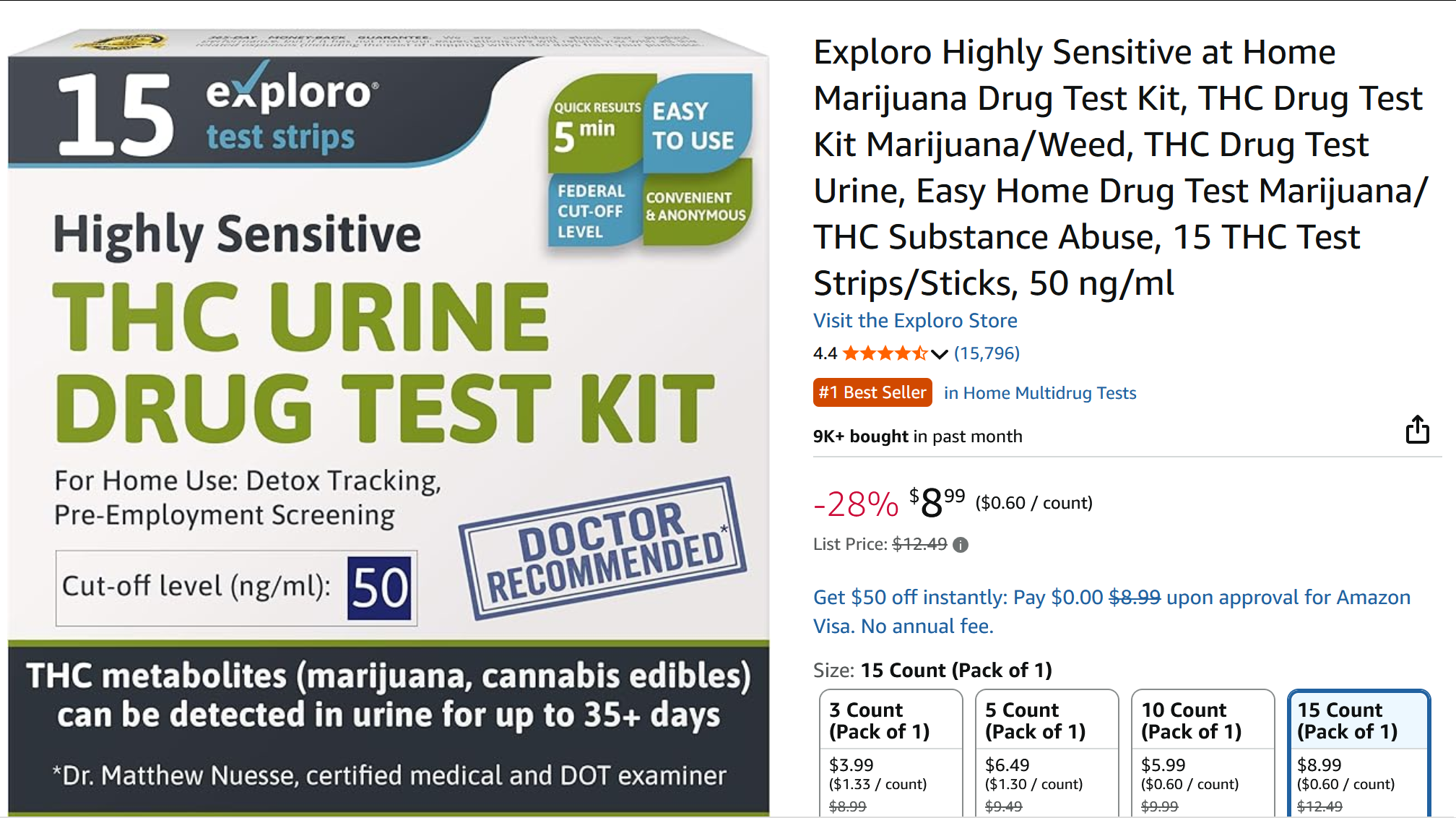This screenshot has height=818, width=1456.
Task: Select the 10 Count size option
Action: 1202,753
